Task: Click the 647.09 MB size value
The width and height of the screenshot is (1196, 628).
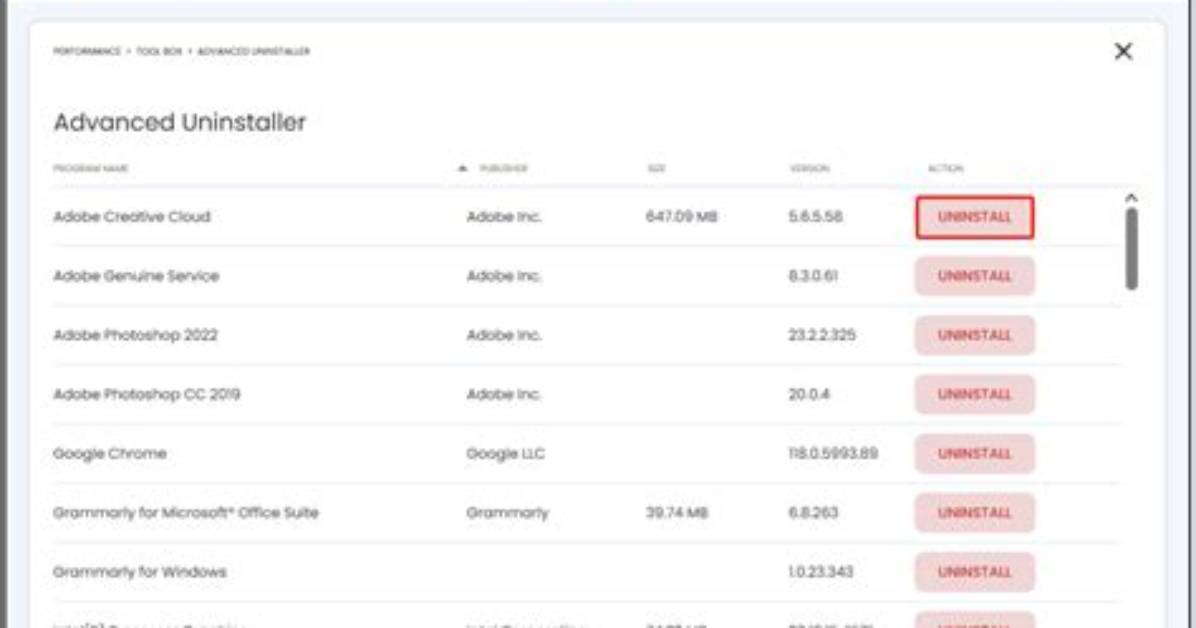Action: tap(681, 217)
